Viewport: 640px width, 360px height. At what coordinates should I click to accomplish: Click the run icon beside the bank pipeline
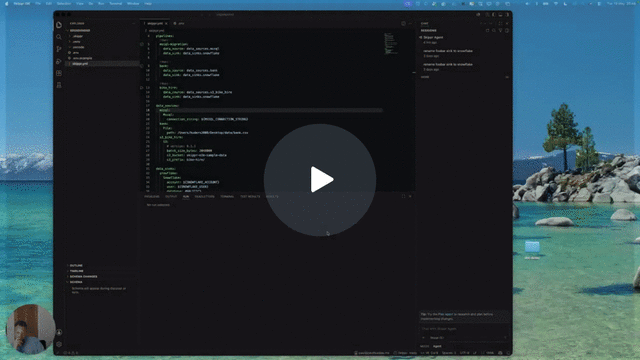click(142, 66)
